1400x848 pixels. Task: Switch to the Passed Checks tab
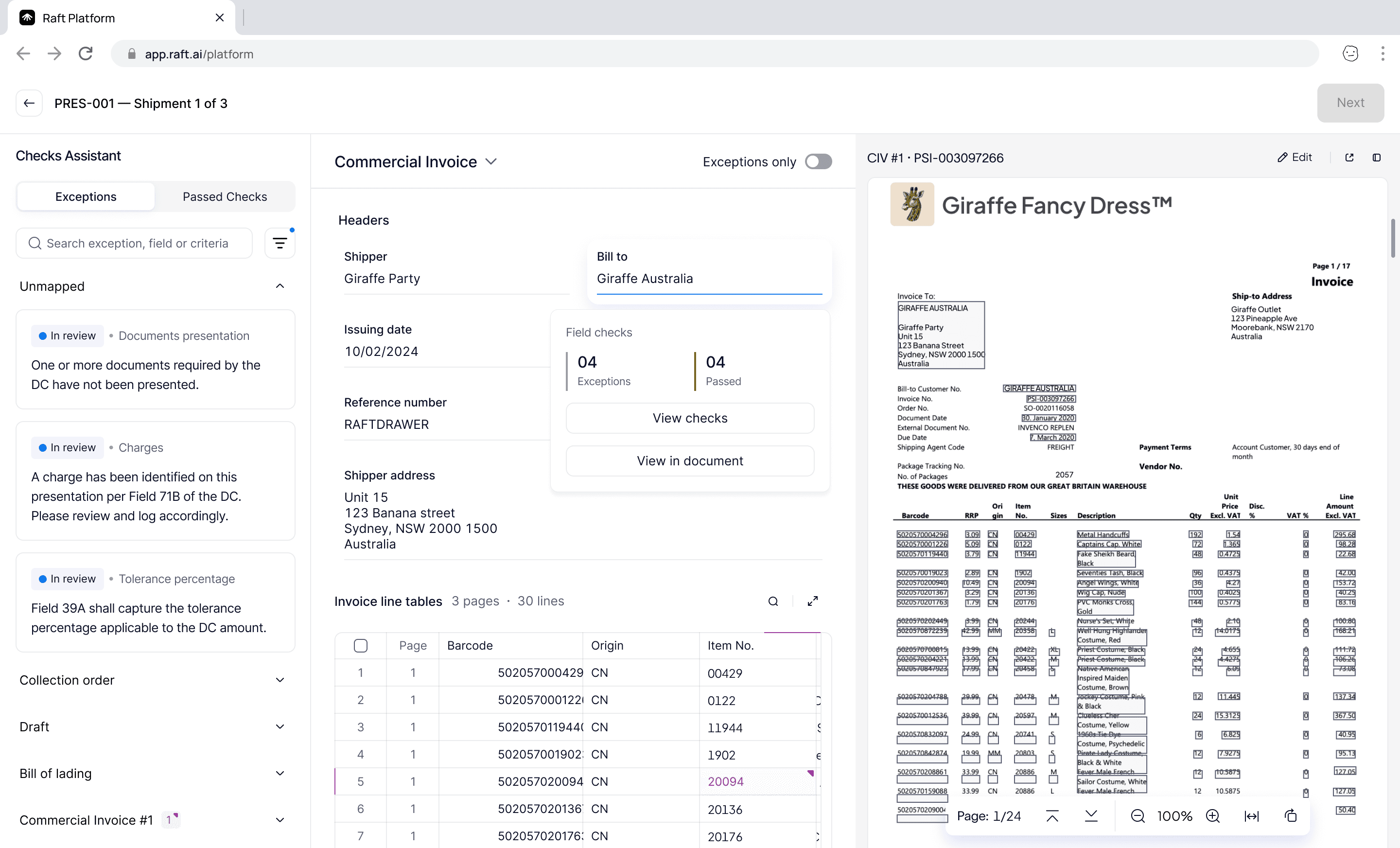[x=225, y=196]
